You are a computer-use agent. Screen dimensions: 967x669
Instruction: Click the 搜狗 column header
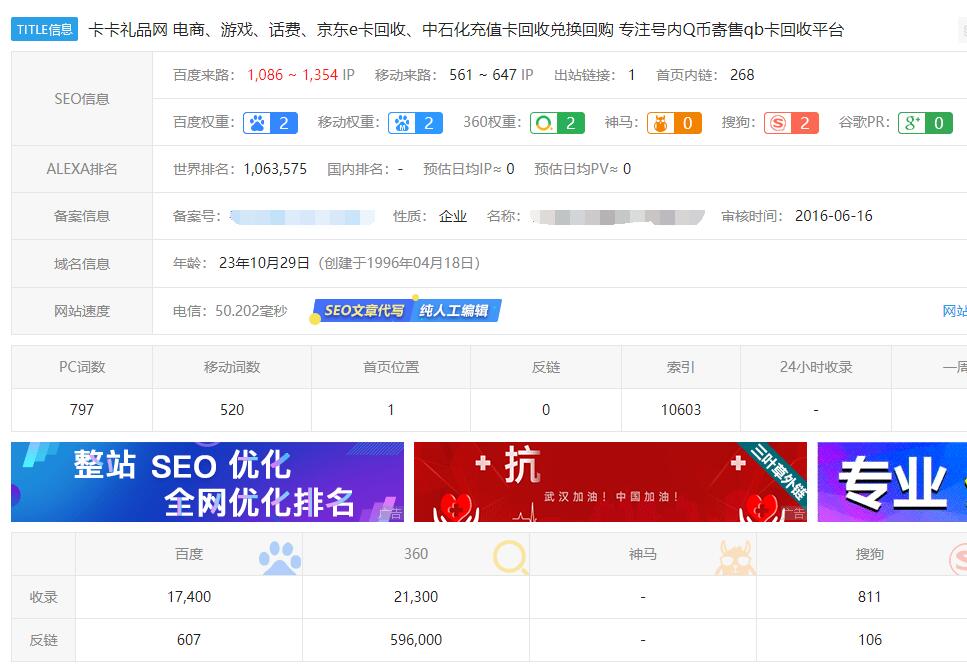pyautogui.click(x=870, y=554)
